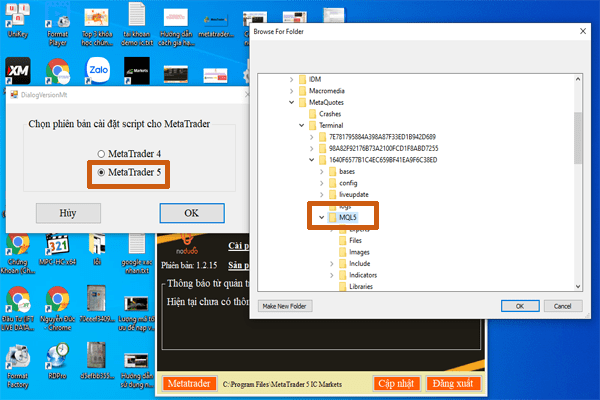This screenshot has width=600, height=400.
Task: Open 'tai khoan demo ic.txt' text file
Action: [137, 25]
